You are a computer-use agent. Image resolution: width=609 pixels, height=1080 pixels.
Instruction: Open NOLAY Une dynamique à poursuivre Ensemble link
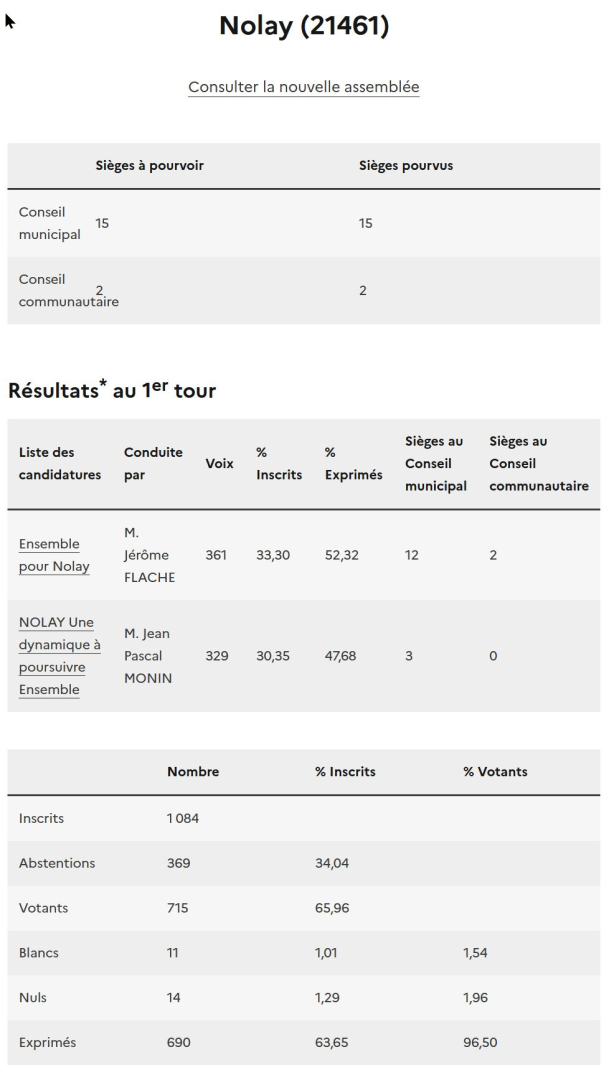click(59, 656)
